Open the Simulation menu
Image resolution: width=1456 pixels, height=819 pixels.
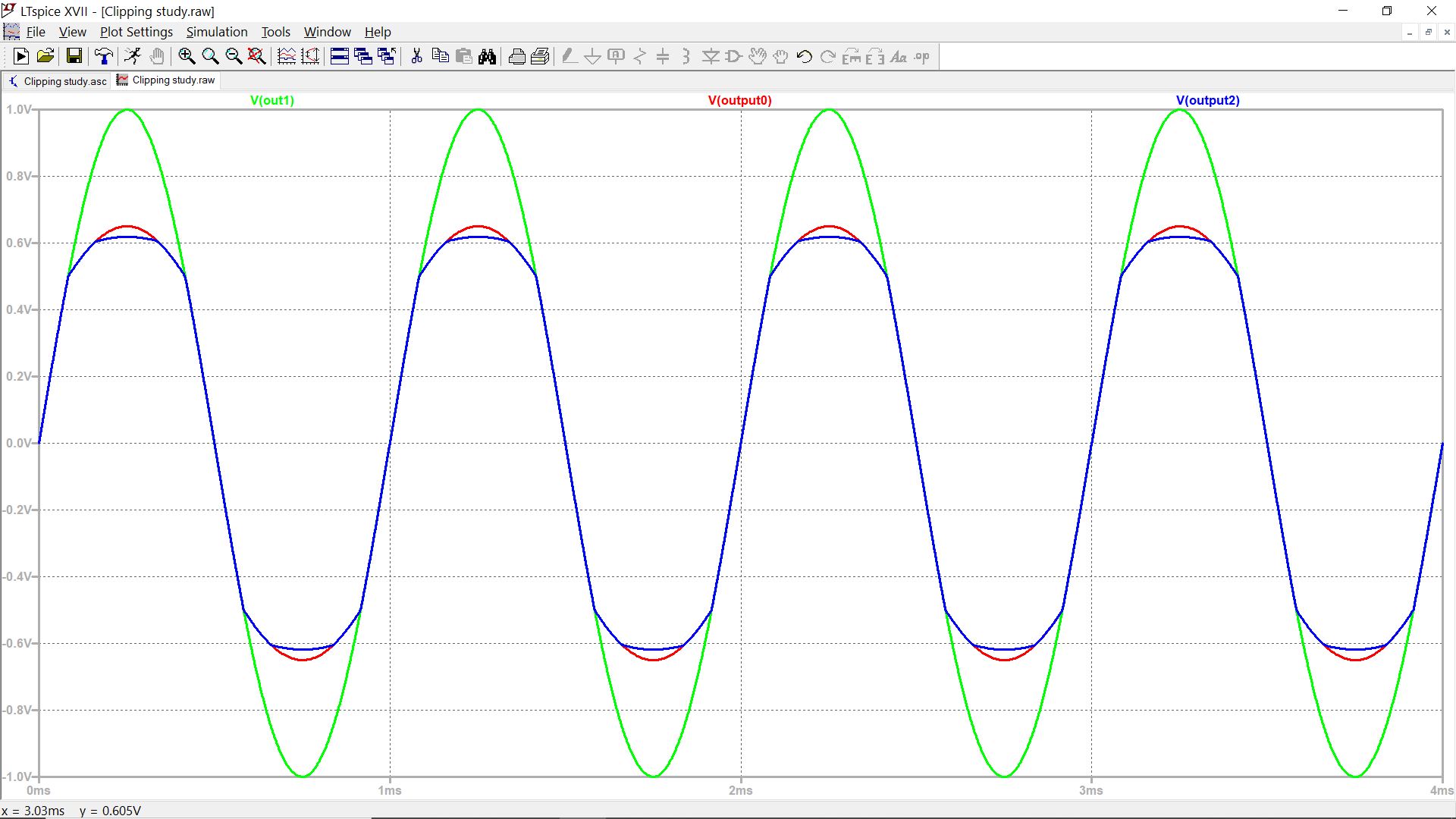(x=217, y=32)
